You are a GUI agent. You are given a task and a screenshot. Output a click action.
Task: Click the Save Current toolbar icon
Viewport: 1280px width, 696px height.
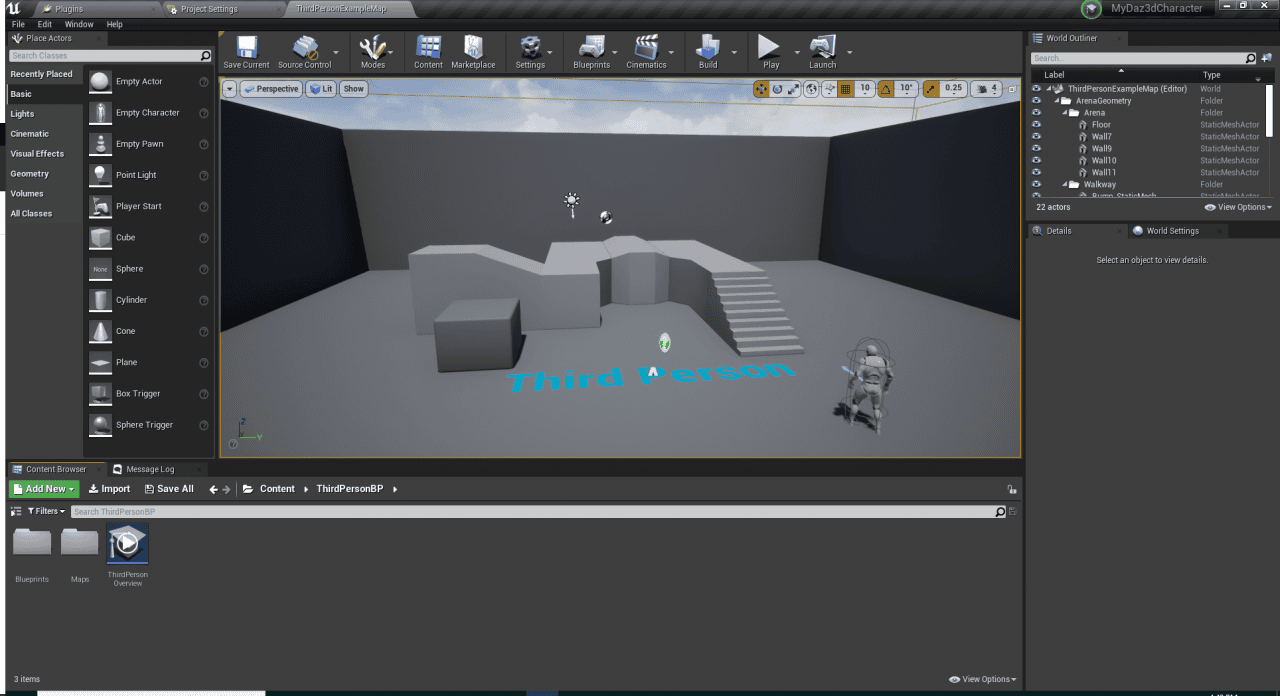246,47
